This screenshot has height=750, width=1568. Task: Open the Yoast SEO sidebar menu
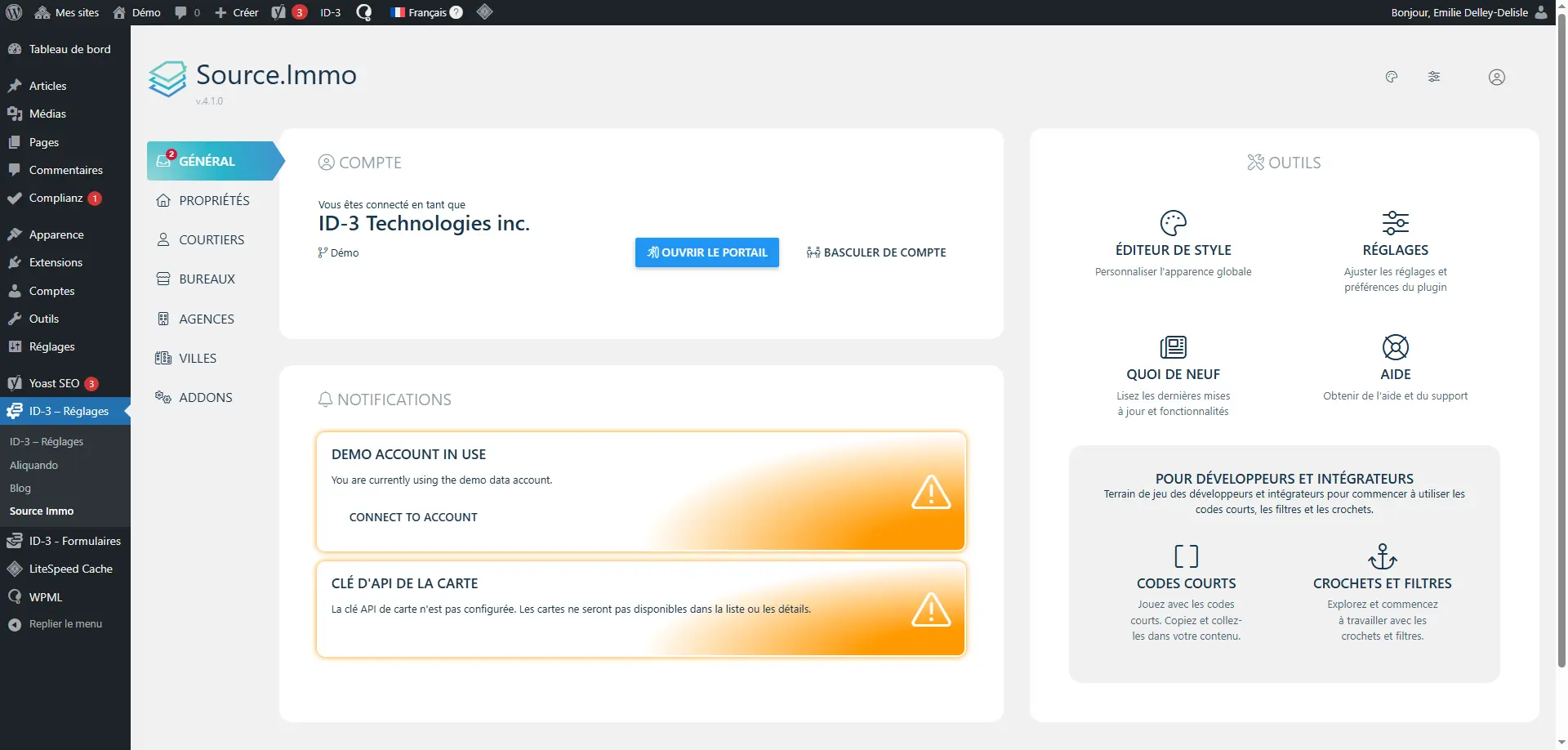point(65,383)
